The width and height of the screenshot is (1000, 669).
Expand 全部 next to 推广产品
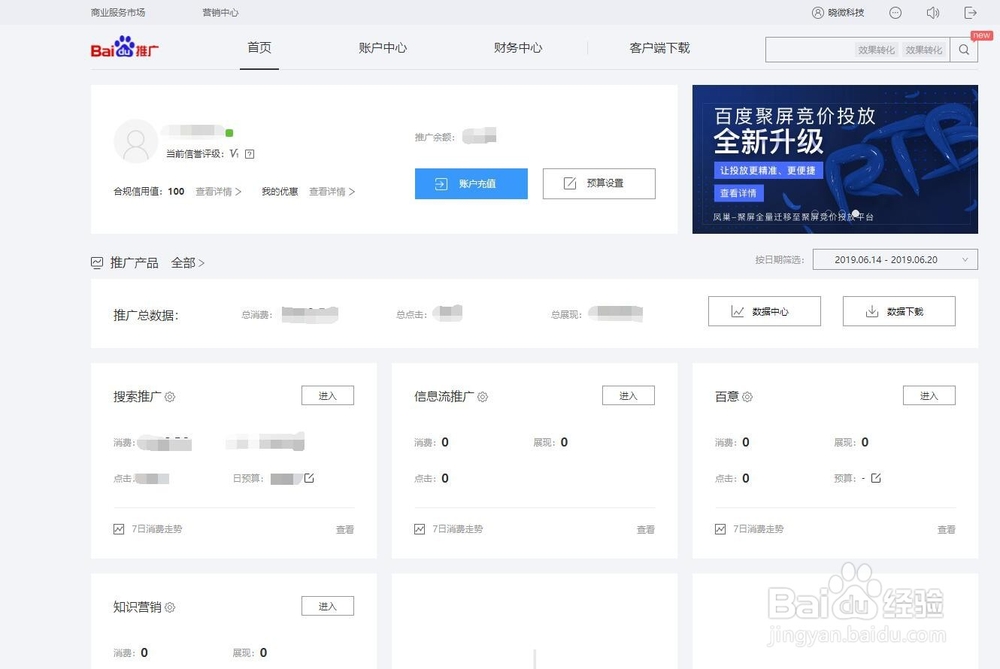tap(188, 263)
